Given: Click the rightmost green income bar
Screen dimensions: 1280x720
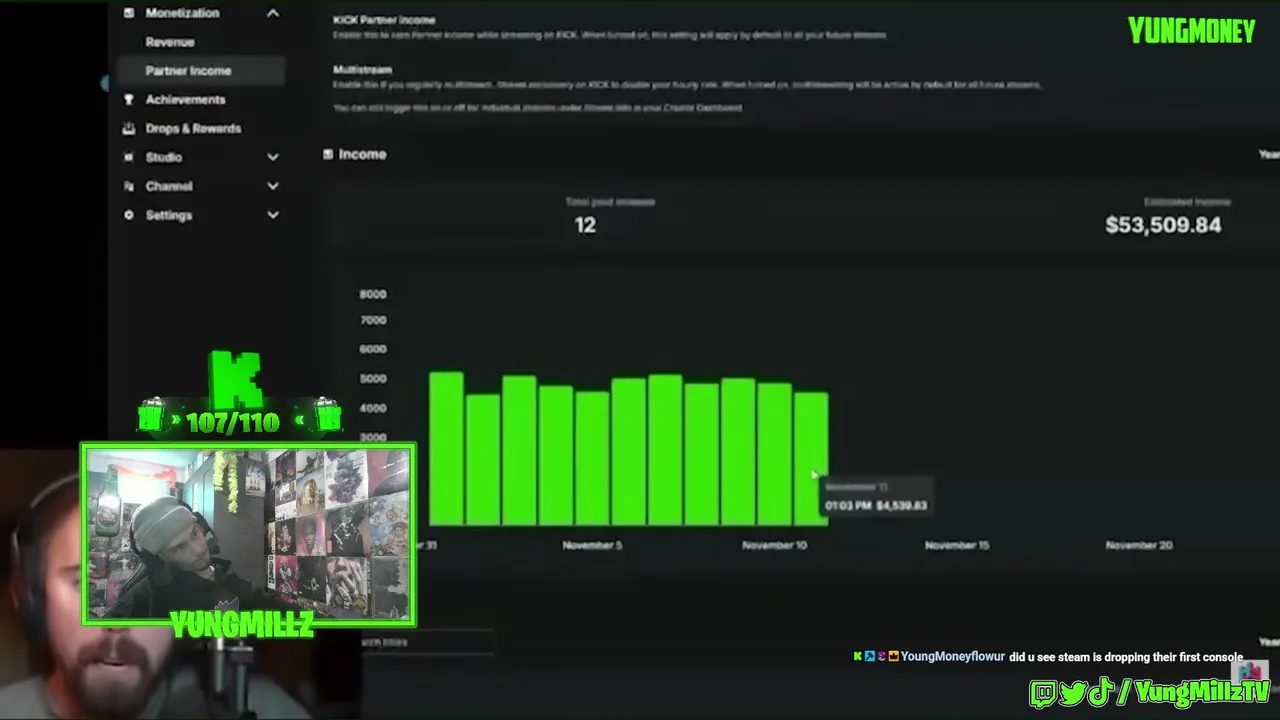Looking at the screenshot, I should pos(811,458).
